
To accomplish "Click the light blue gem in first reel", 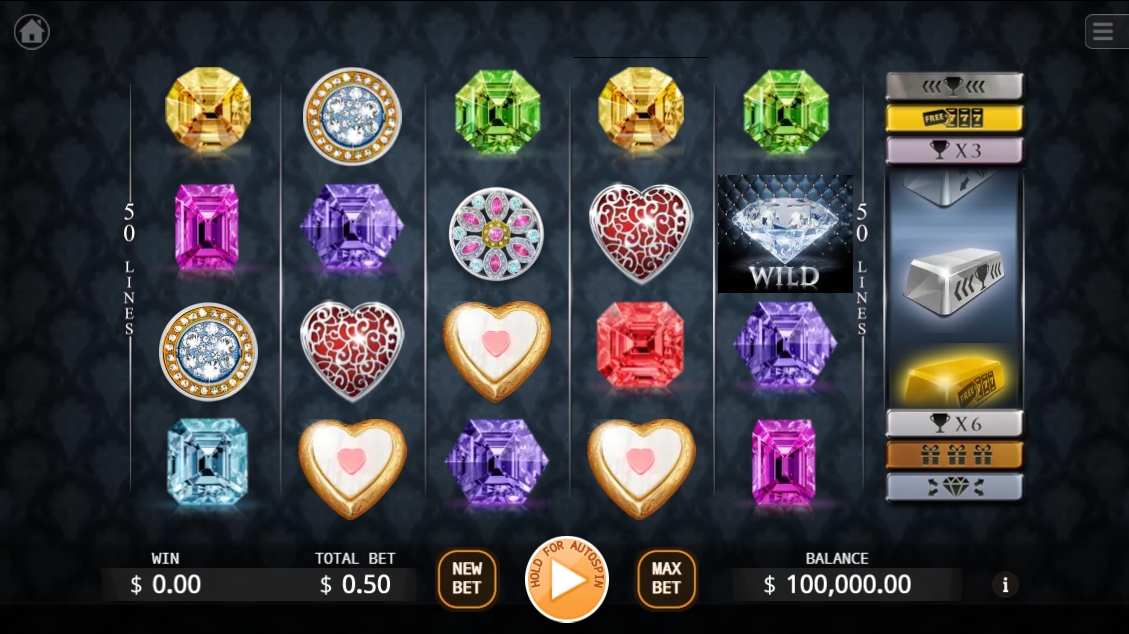I will pyautogui.click(x=207, y=462).
